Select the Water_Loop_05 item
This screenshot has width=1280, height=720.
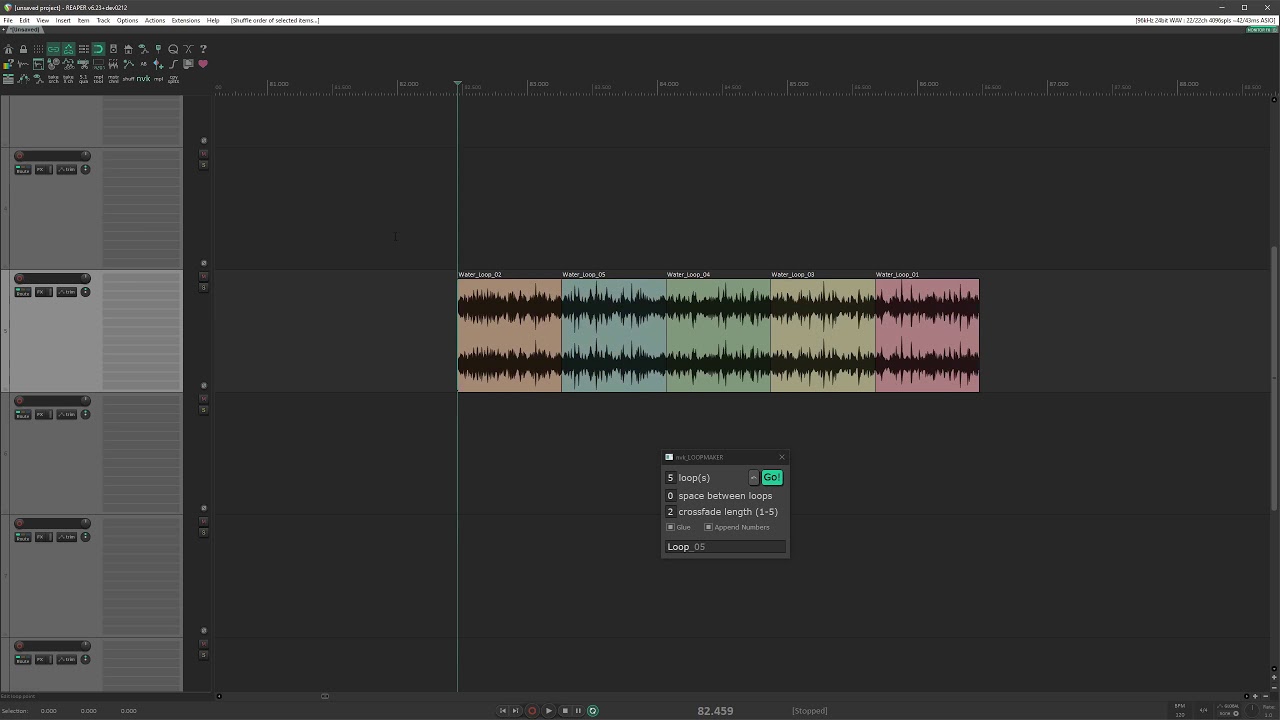pyautogui.click(x=614, y=335)
